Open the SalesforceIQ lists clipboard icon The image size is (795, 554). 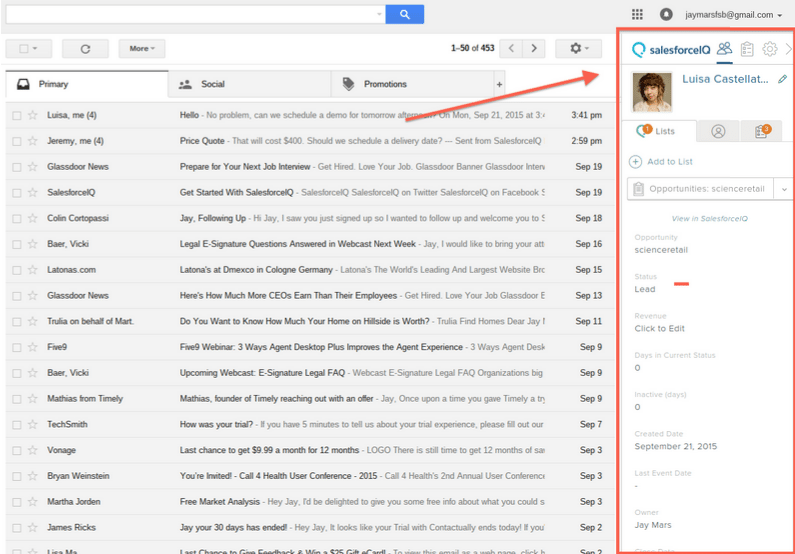(747, 49)
